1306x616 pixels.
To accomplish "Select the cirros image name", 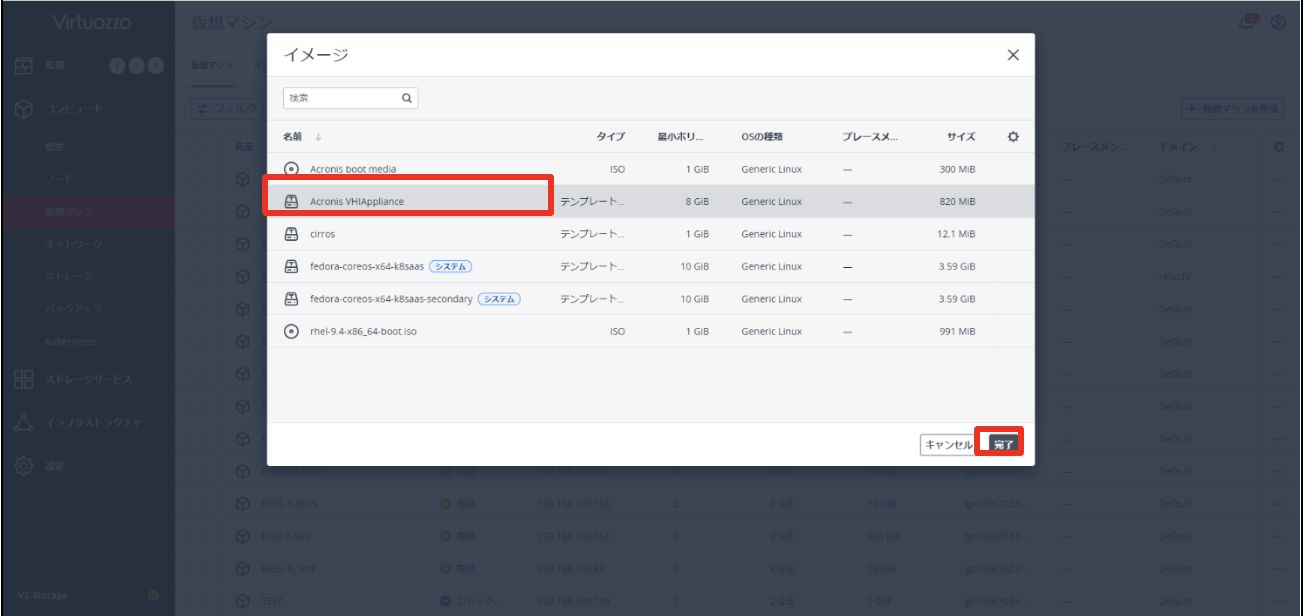I will coord(323,234).
